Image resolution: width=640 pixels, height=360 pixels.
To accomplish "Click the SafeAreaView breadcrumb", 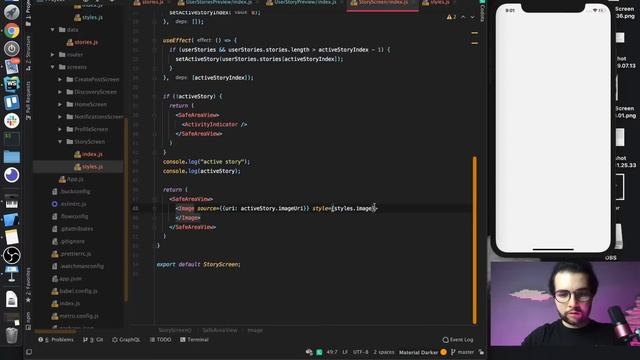I will coord(220,330).
